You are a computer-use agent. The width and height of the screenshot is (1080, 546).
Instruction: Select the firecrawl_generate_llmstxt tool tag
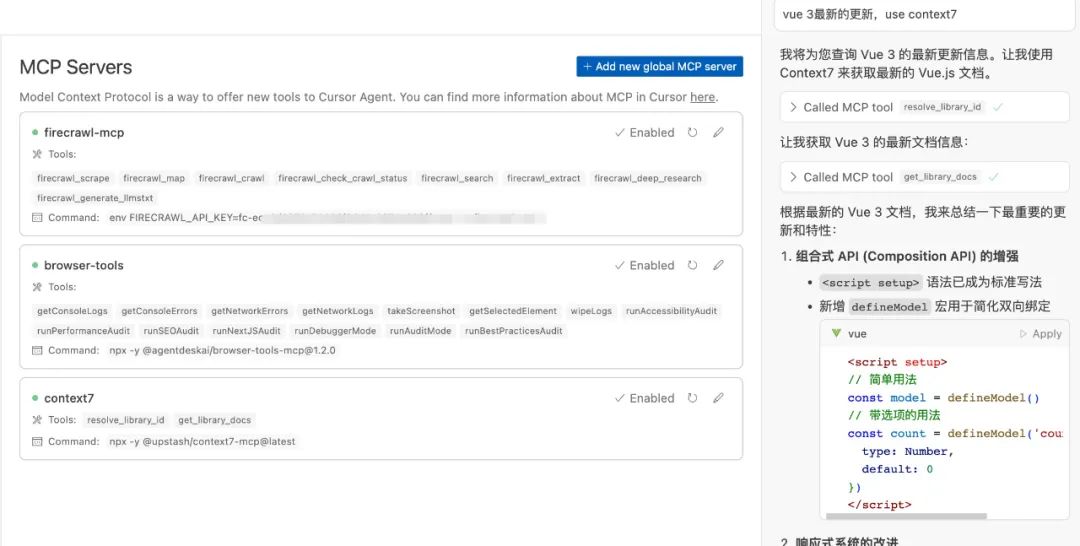coord(95,198)
